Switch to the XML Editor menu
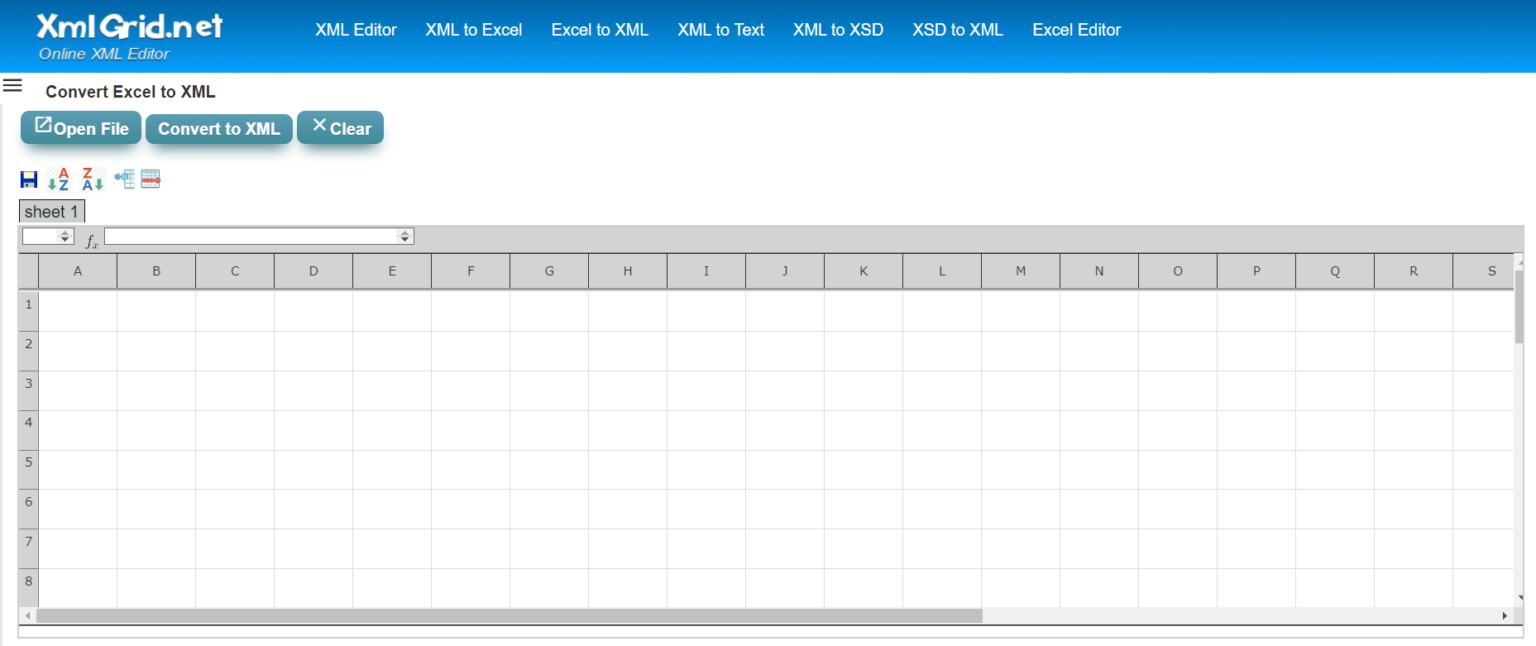 356,30
